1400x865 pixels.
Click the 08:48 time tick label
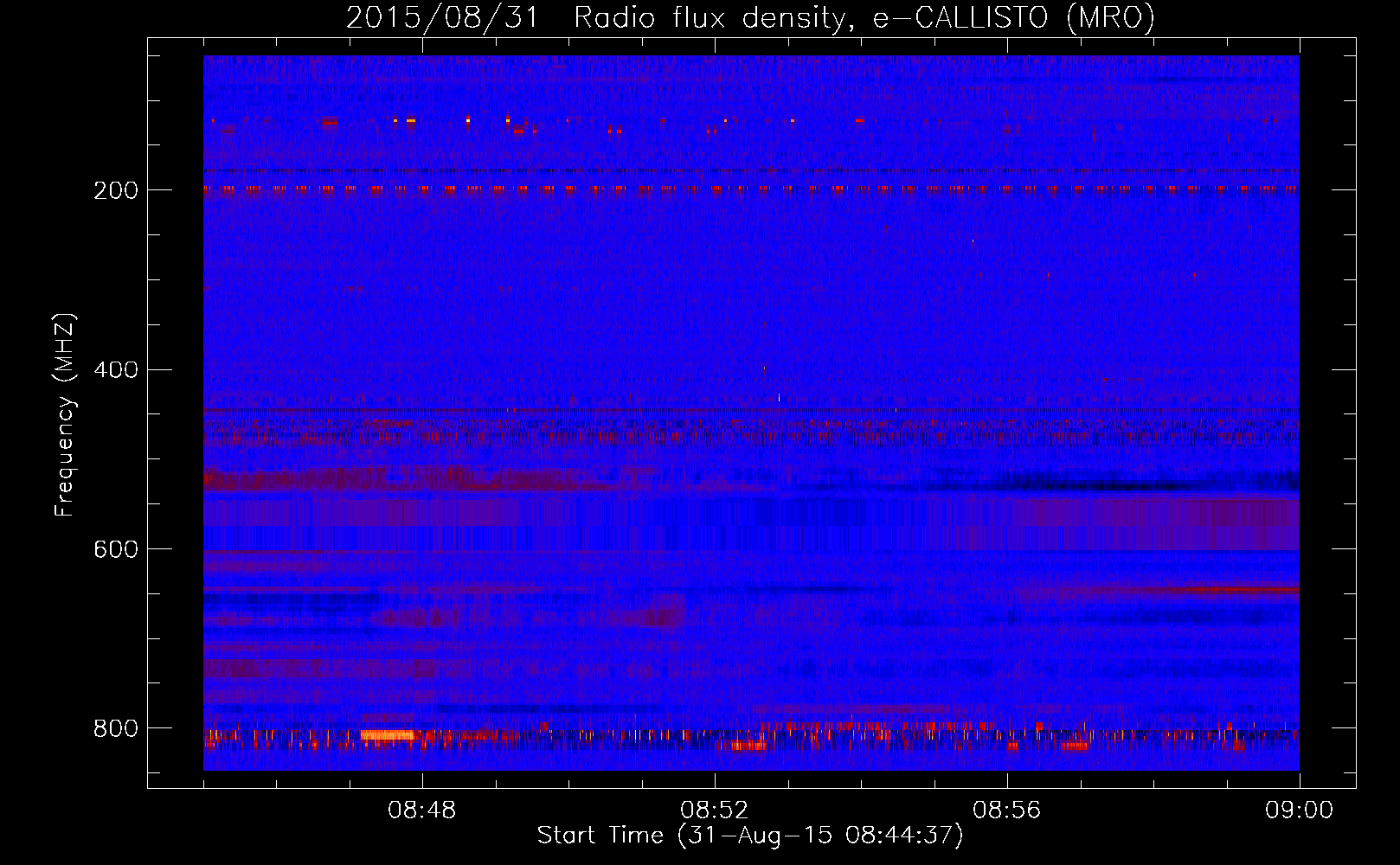[422, 811]
